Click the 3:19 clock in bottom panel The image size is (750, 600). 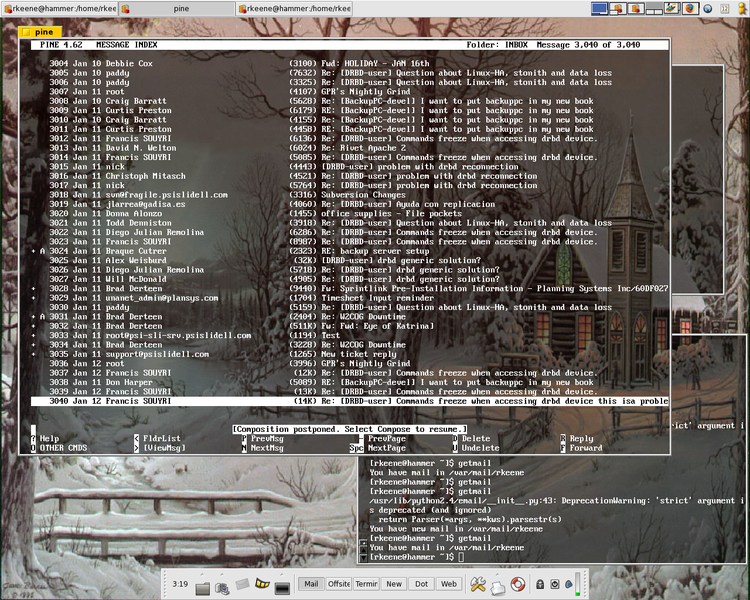(180, 584)
